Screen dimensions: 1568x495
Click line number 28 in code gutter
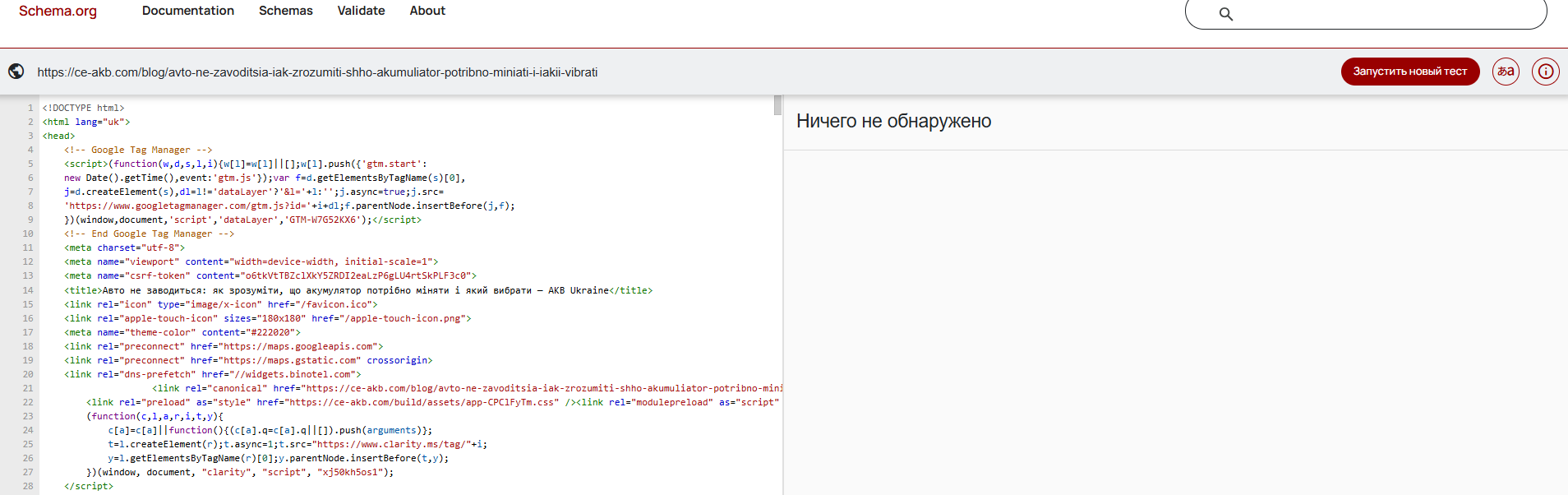pyautogui.click(x=28, y=486)
